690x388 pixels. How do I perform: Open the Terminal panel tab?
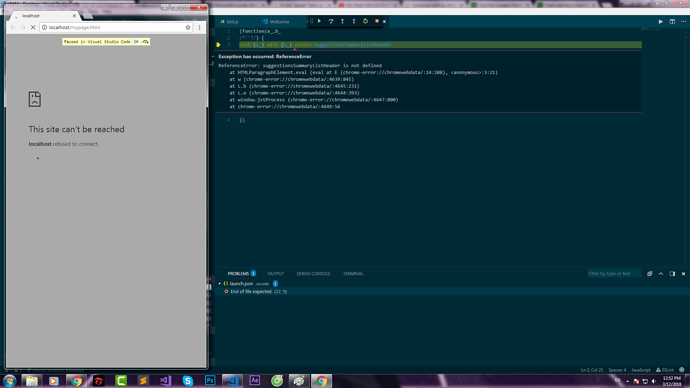353,274
